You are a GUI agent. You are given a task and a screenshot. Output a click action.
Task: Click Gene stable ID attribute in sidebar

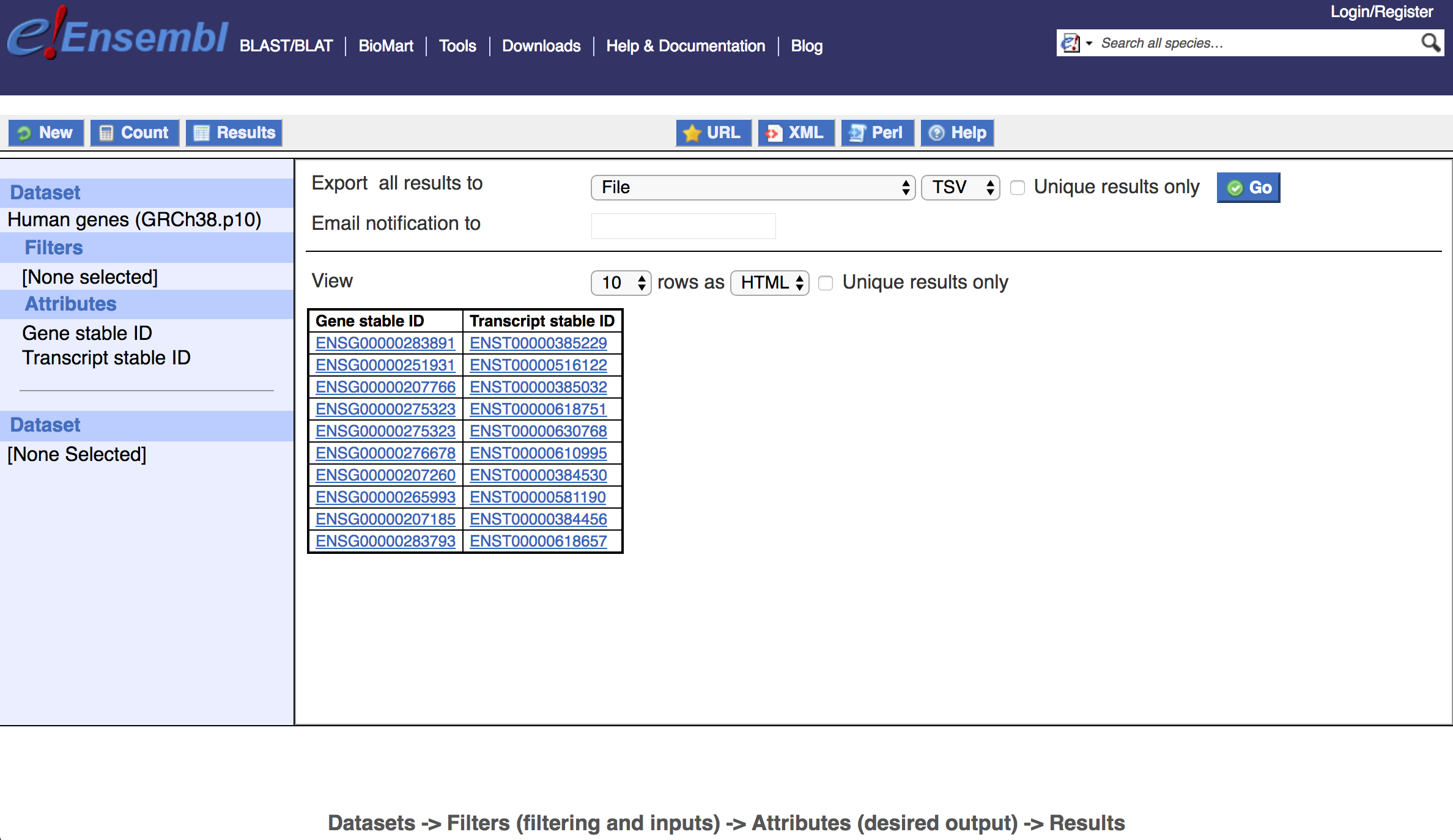[x=87, y=333]
